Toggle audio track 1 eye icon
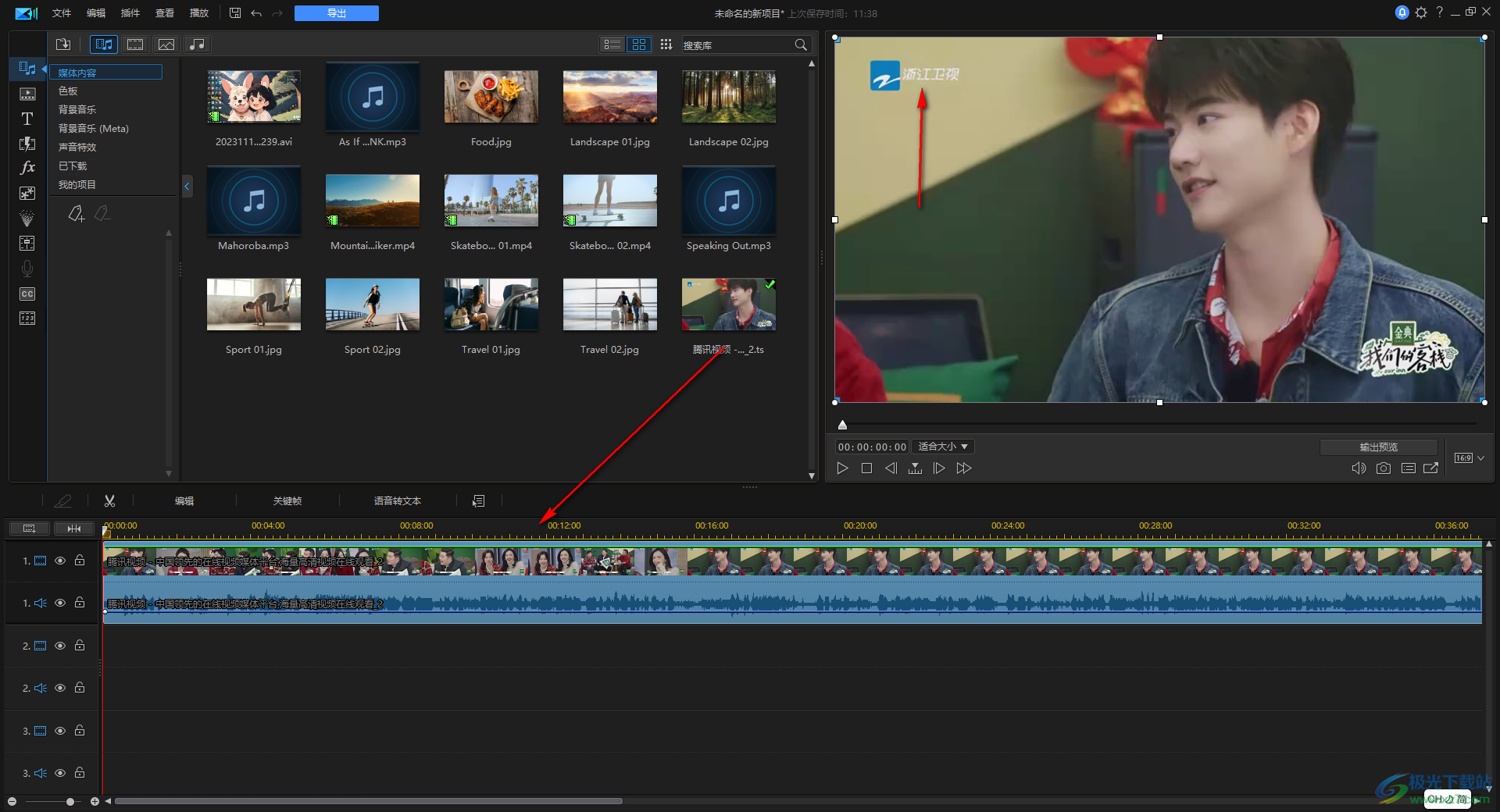Image resolution: width=1500 pixels, height=812 pixels. tap(60, 603)
